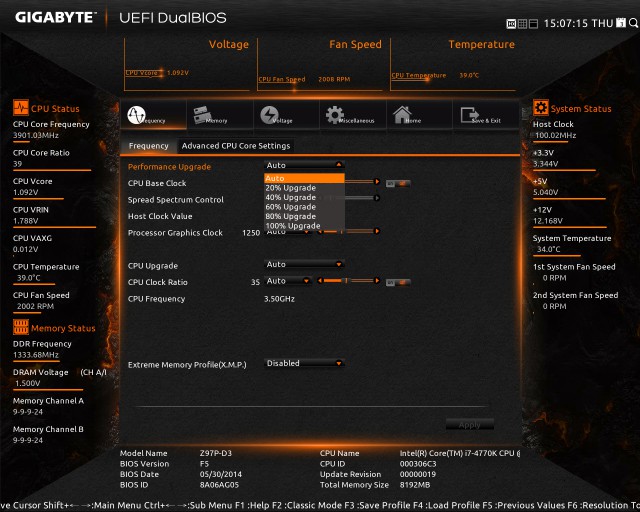Click the 1250 Processor Graphics Clock value
The height and width of the screenshot is (512, 640).
[251, 233]
